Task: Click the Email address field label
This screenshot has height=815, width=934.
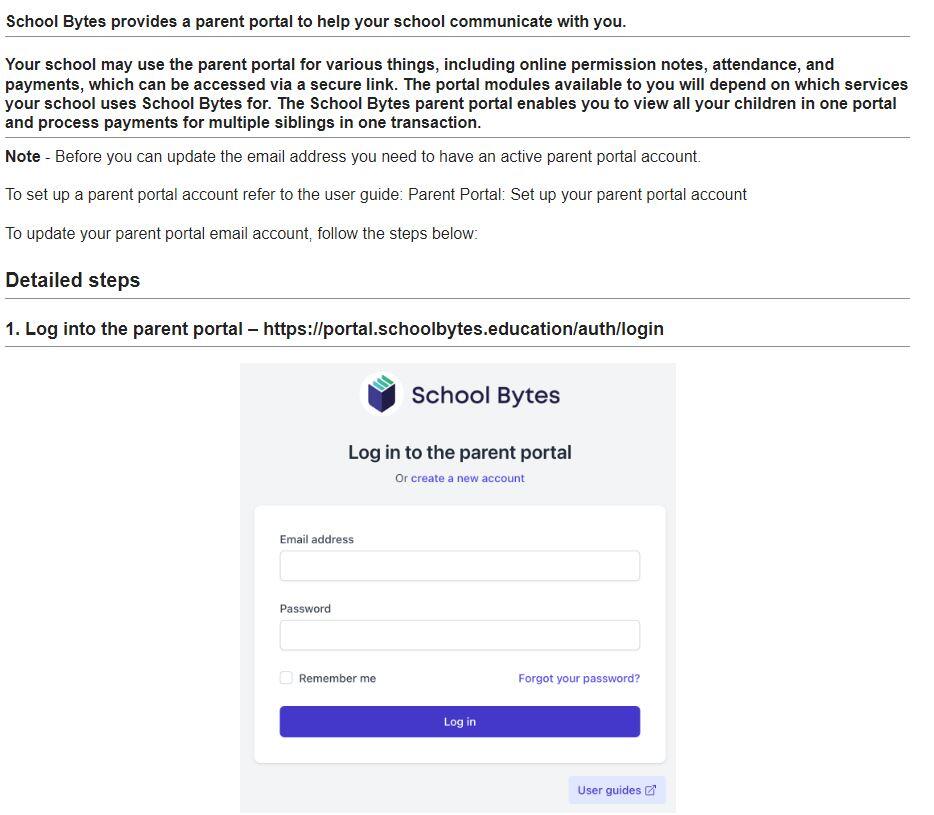Action: pos(317,539)
